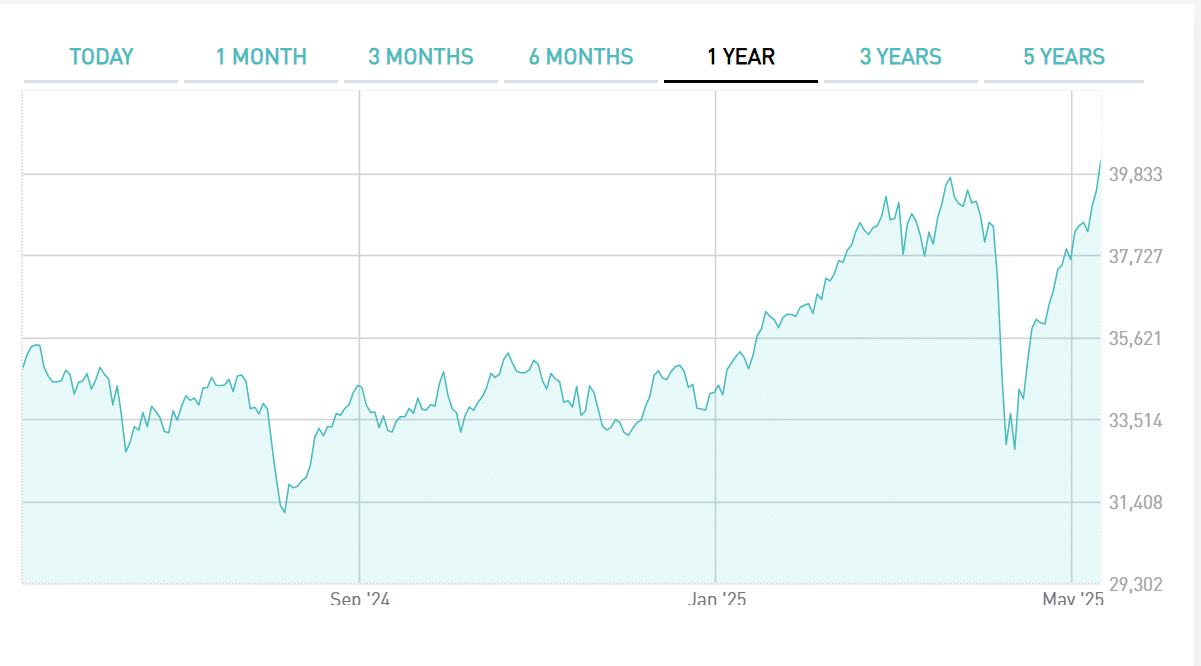Click the chart line's final rightmost point
Screen dimensions: 1201x666
point(1100,161)
